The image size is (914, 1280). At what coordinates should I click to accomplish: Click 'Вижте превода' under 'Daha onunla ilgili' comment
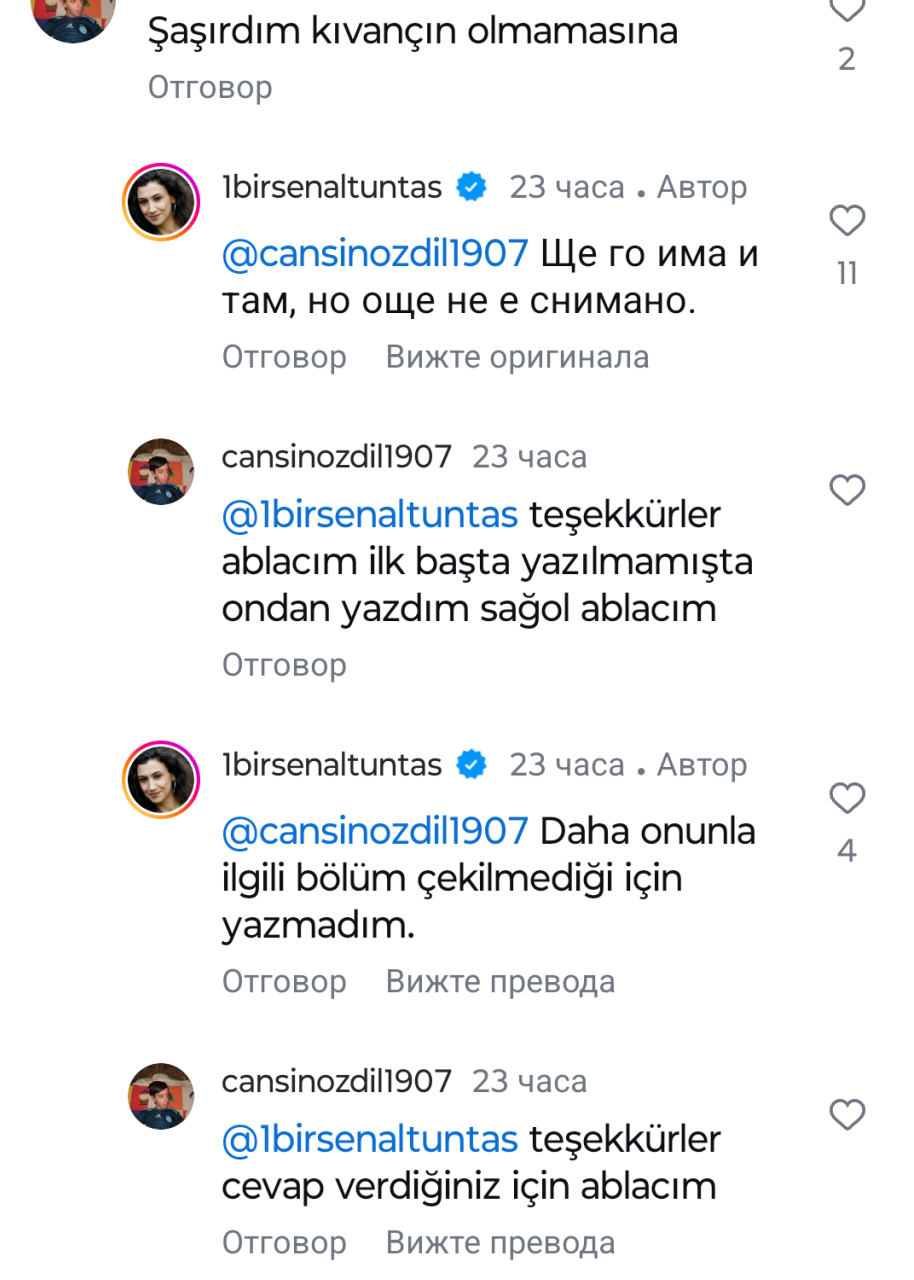500,982
